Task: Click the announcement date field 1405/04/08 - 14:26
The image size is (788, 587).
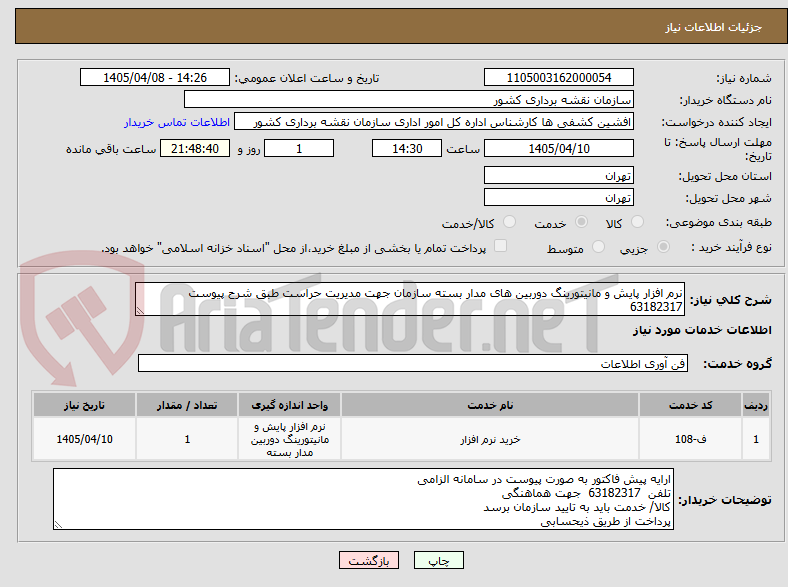Action: tap(155, 77)
